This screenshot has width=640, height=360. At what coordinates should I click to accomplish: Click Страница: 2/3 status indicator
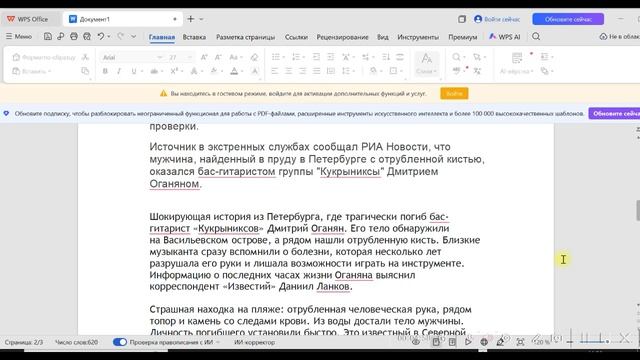(24, 342)
